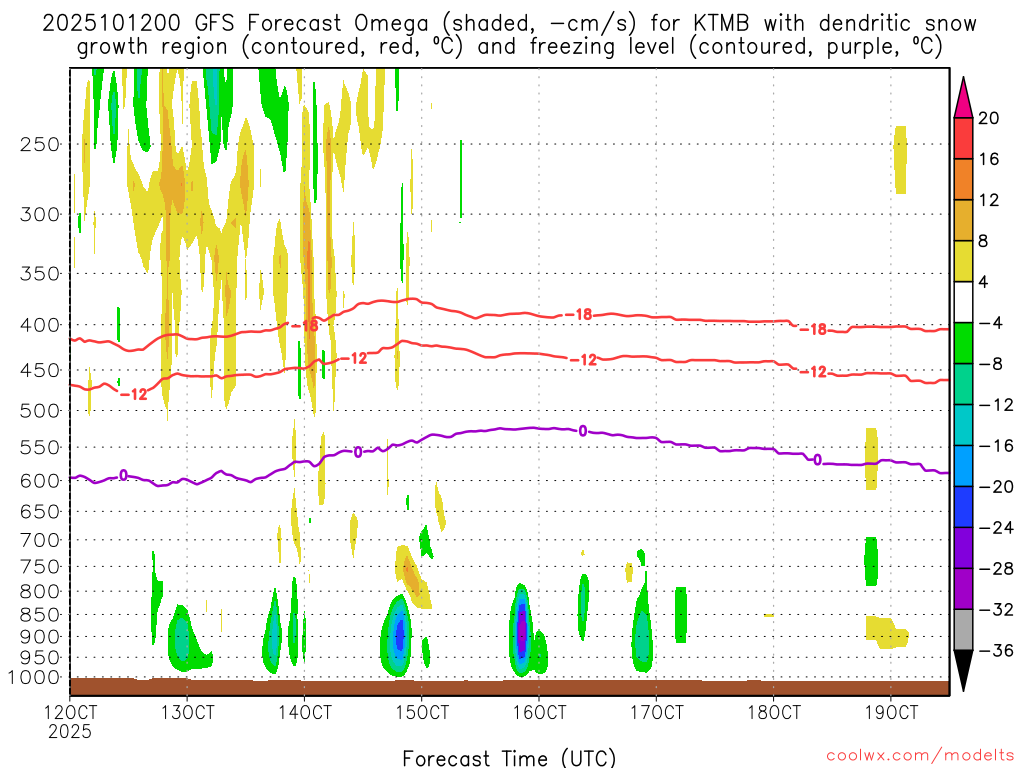The height and width of the screenshot is (768, 1024).
Task: Click the leftmost purple 0 freezing level label
Action: 123,475
